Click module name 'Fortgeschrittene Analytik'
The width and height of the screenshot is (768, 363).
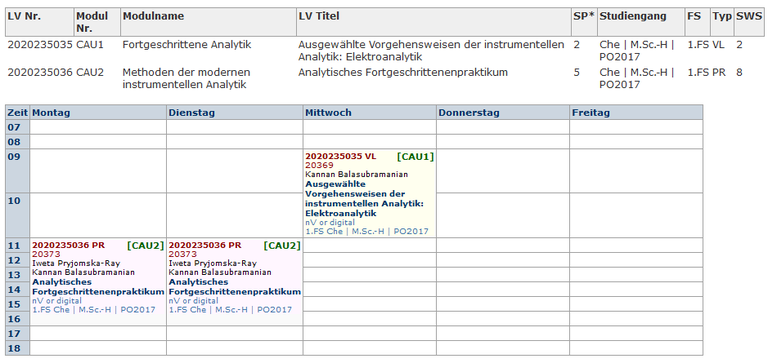tap(187, 45)
